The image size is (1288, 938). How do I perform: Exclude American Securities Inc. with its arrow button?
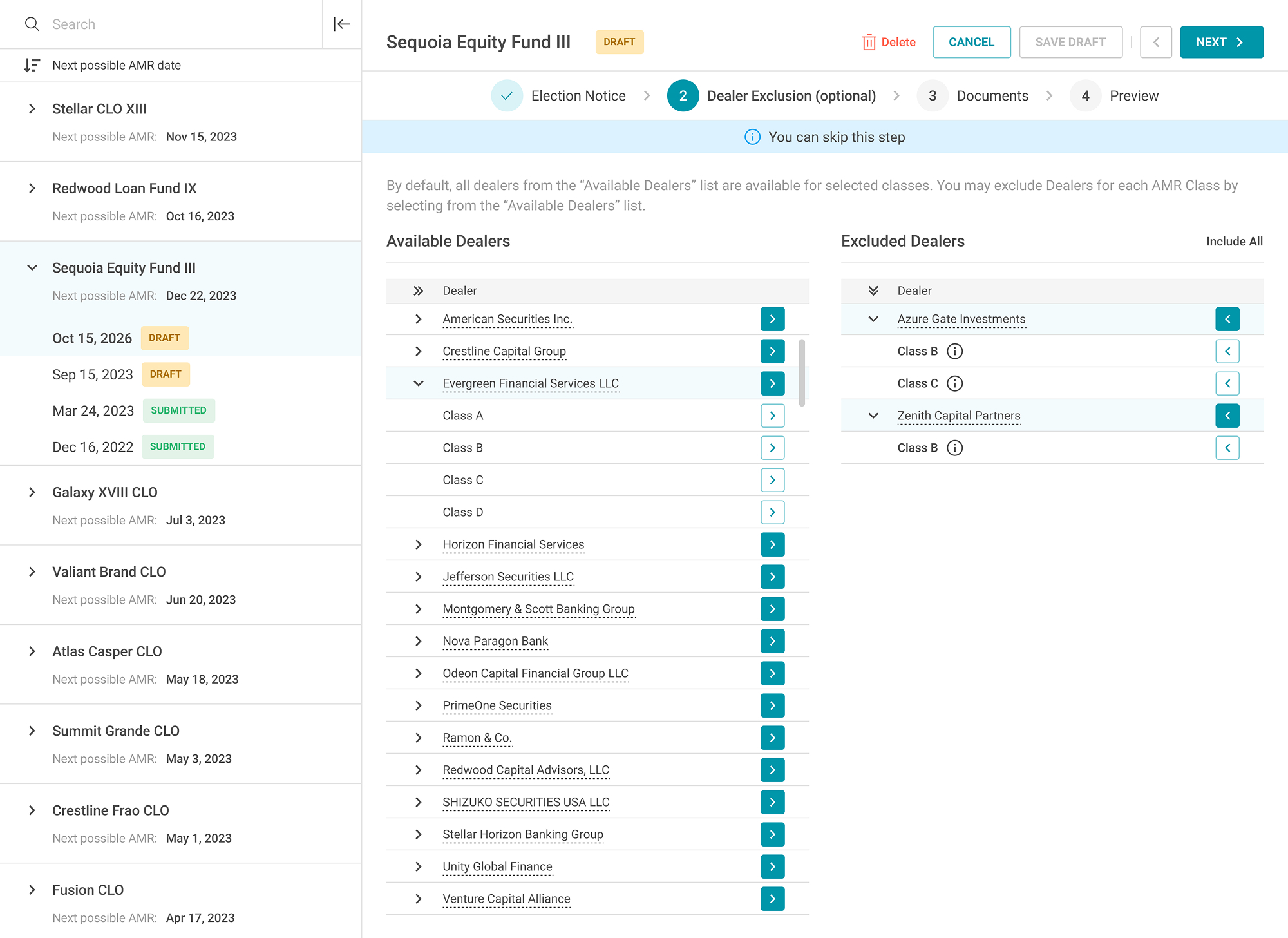(x=772, y=319)
